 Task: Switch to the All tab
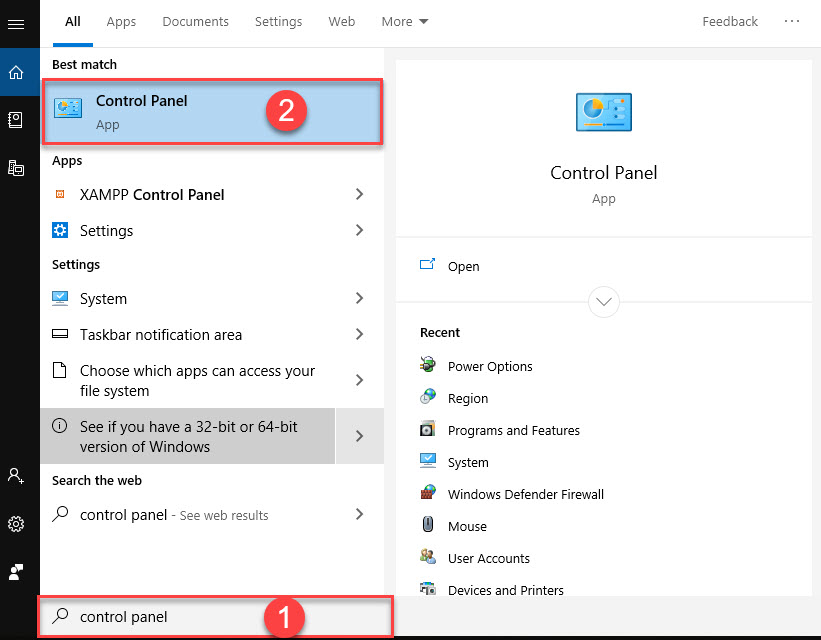(73, 21)
